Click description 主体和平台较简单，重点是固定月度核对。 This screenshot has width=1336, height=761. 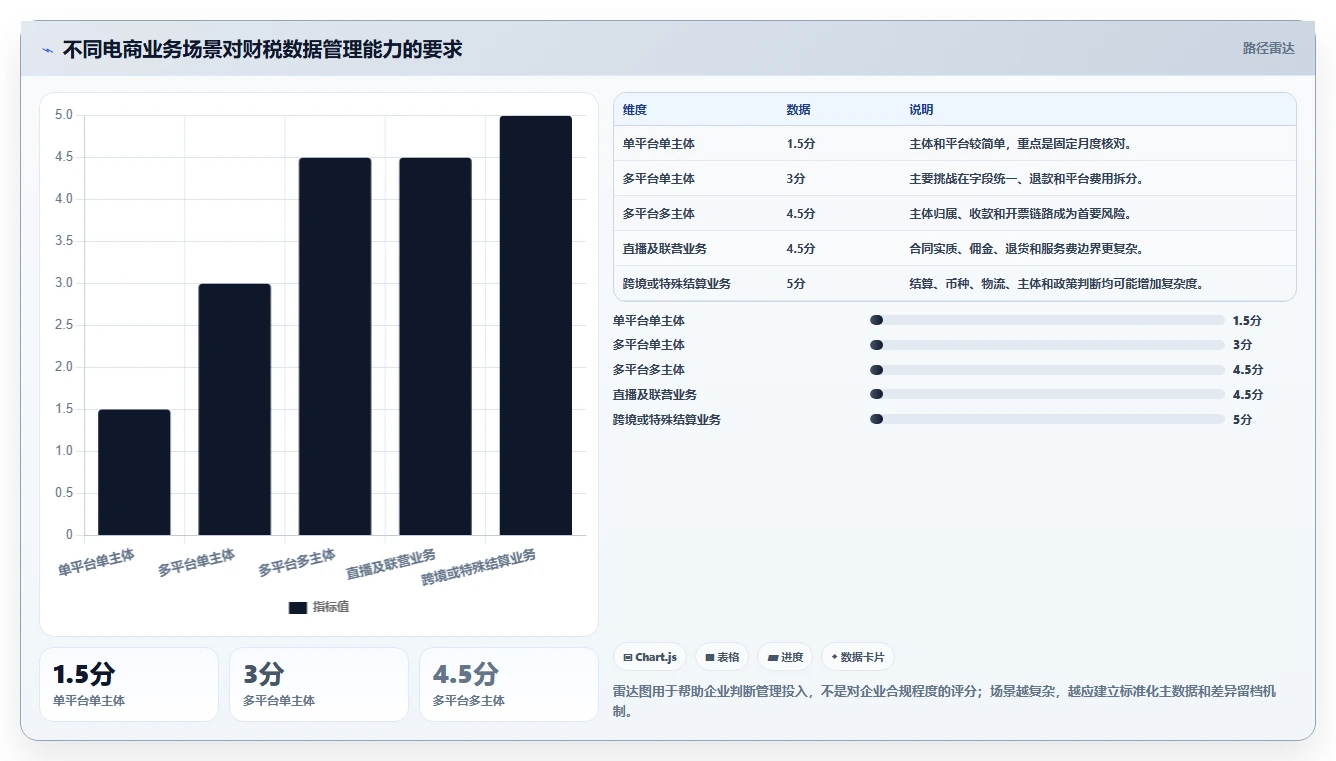1020,144
